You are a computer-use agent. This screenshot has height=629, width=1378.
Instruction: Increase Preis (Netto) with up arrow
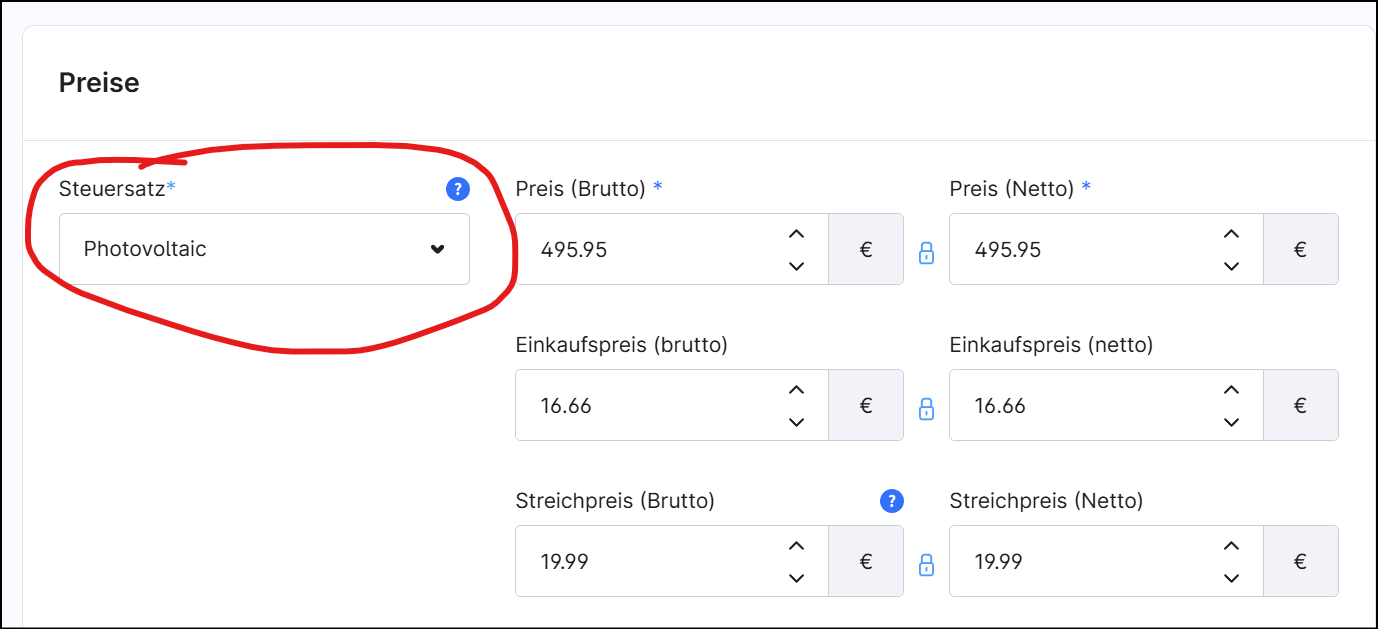[x=1231, y=234]
